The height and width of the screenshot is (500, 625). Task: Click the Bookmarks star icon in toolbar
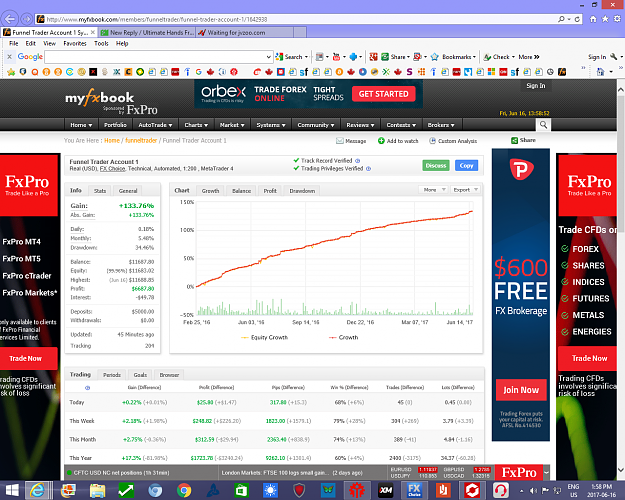(x=435, y=57)
